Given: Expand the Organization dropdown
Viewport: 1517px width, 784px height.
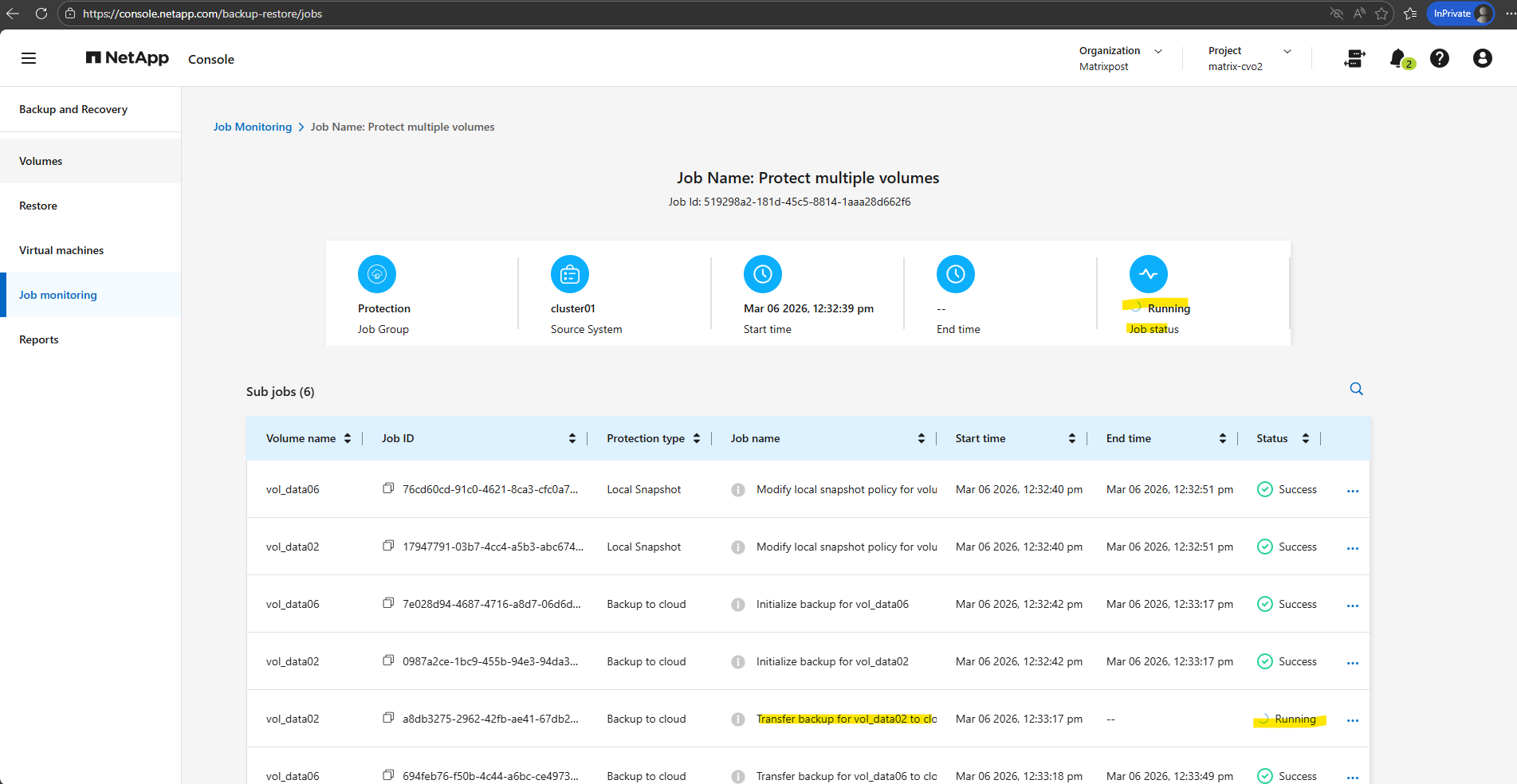Looking at the screenshot, I should (1158, 51).
